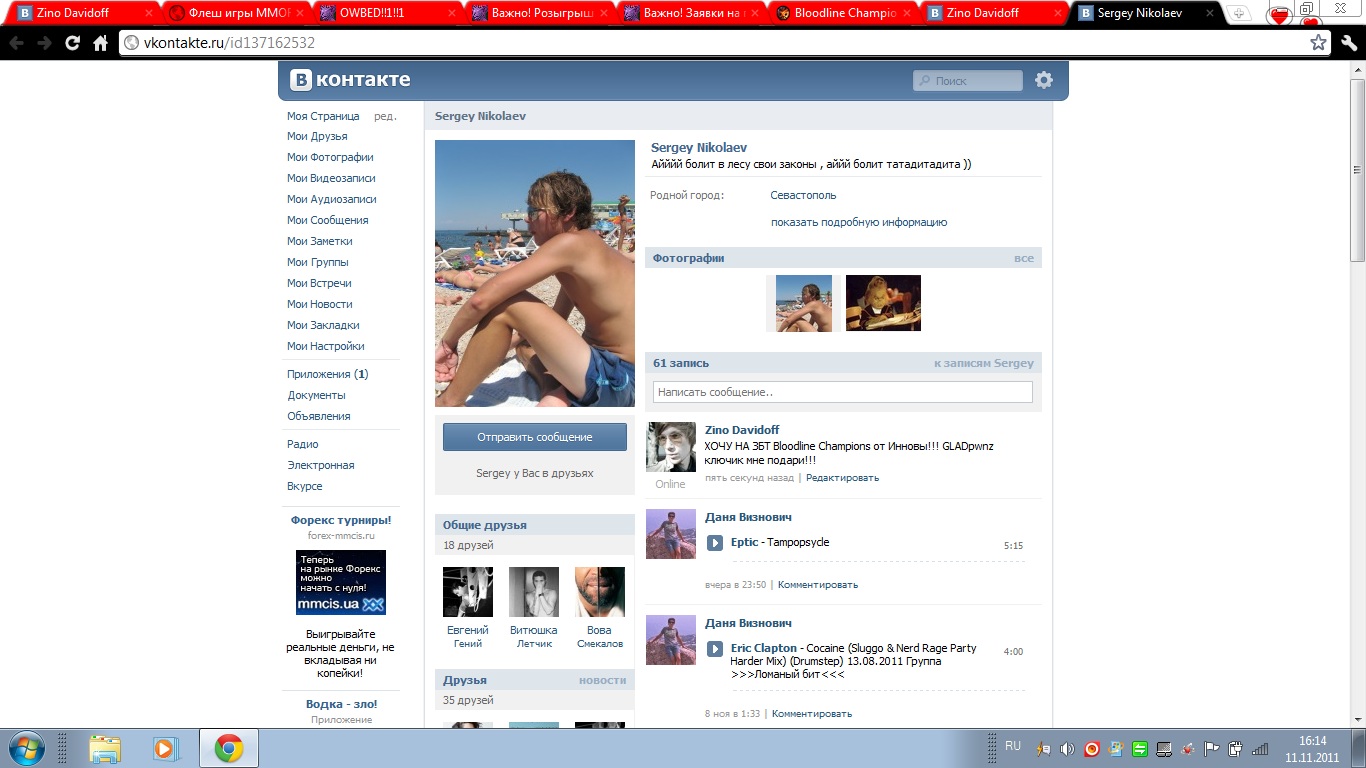1366x768 pixels.
Task: Select the Sergey Nikolaev browser tab
Action: [1148, 14]
